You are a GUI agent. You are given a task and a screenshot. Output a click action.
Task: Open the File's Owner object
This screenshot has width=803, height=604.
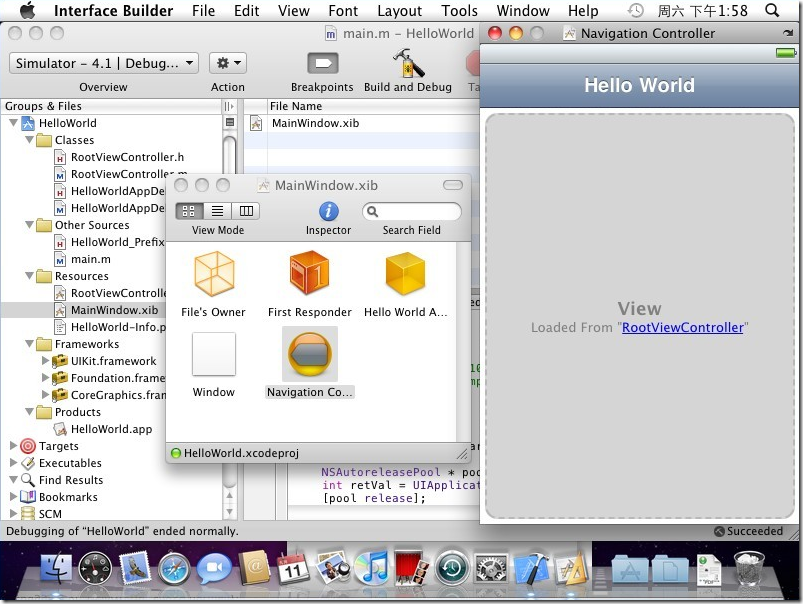[214, 273]
